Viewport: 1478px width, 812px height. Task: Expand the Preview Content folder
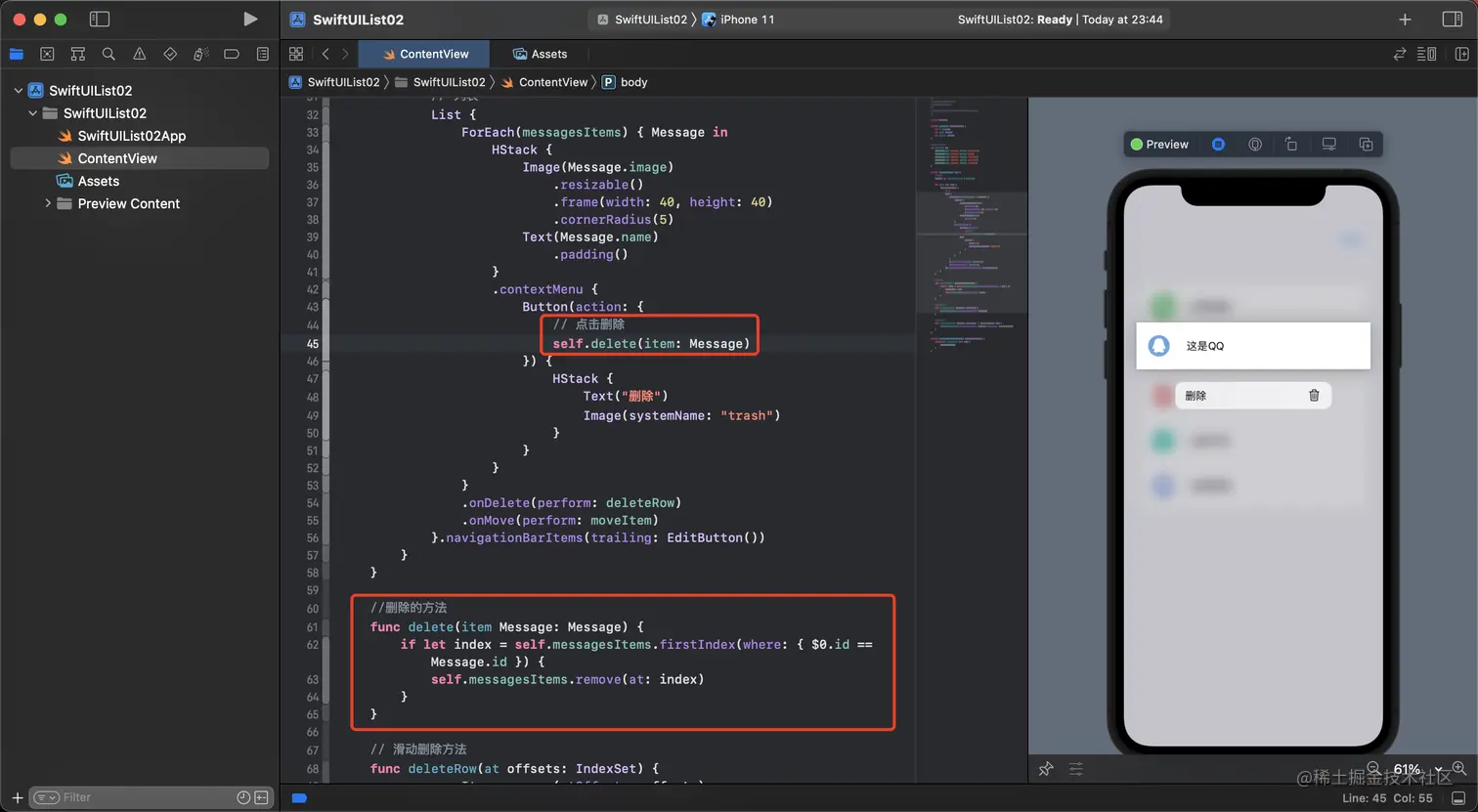[x=47, y=203]
